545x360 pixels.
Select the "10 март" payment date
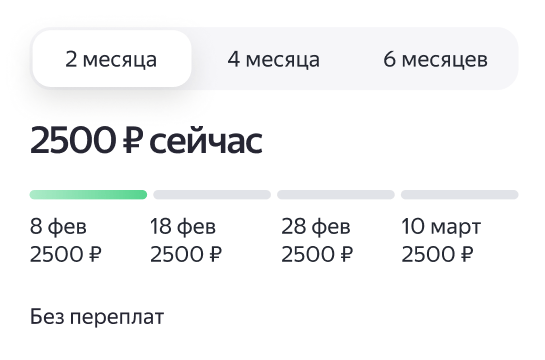click(x=441, y=227)
